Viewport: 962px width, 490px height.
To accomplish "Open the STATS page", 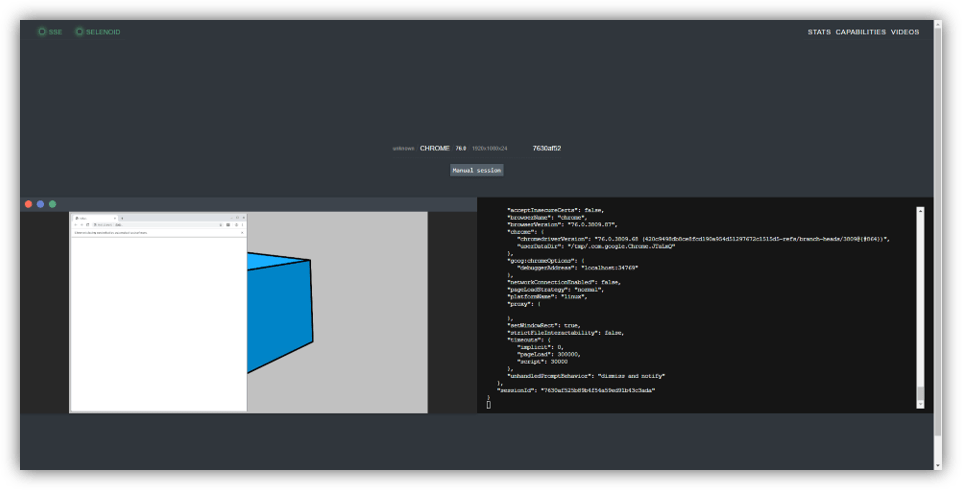I will pyautogui.click(x=819, y=32).
